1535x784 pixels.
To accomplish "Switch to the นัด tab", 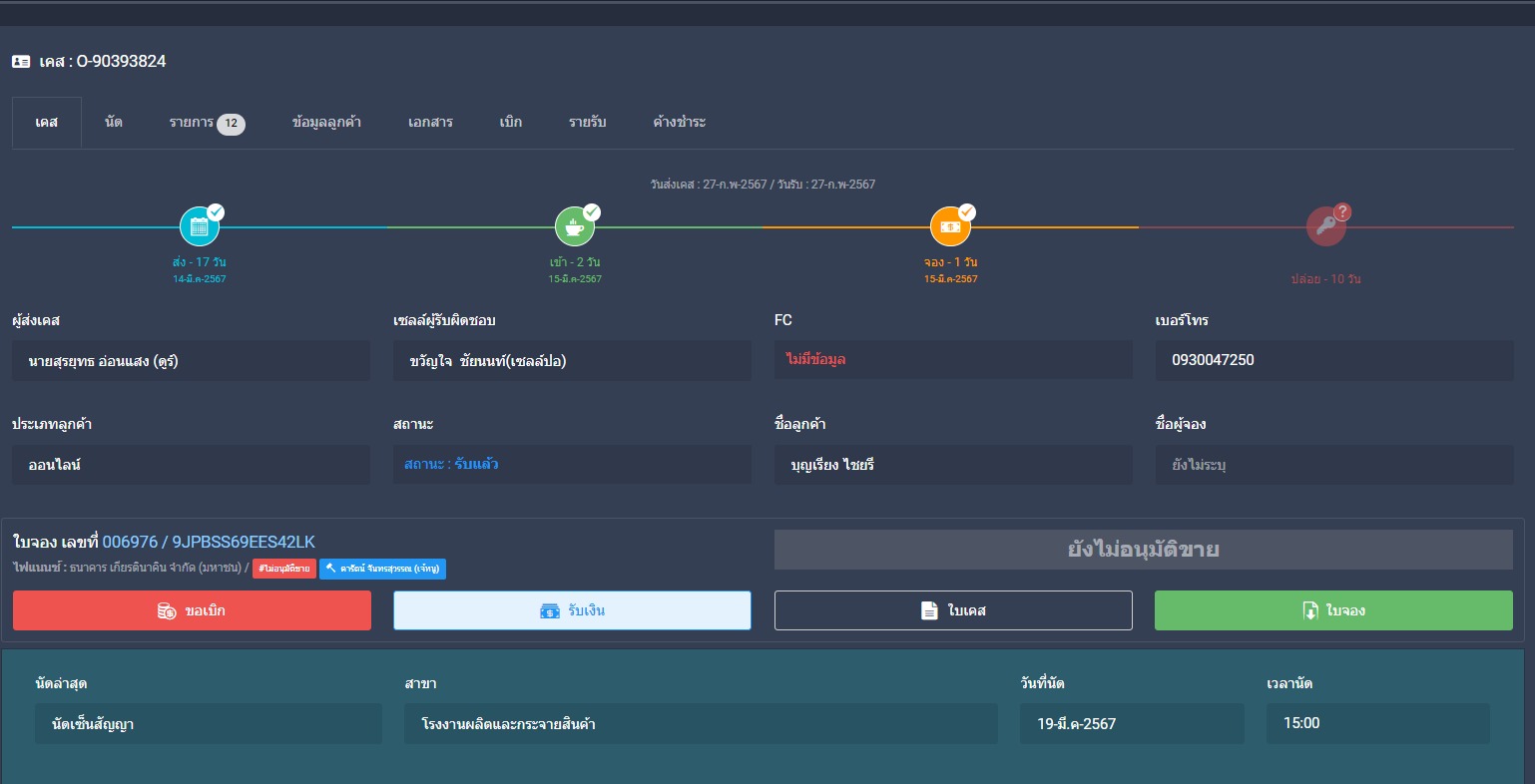I will [114, 122].
